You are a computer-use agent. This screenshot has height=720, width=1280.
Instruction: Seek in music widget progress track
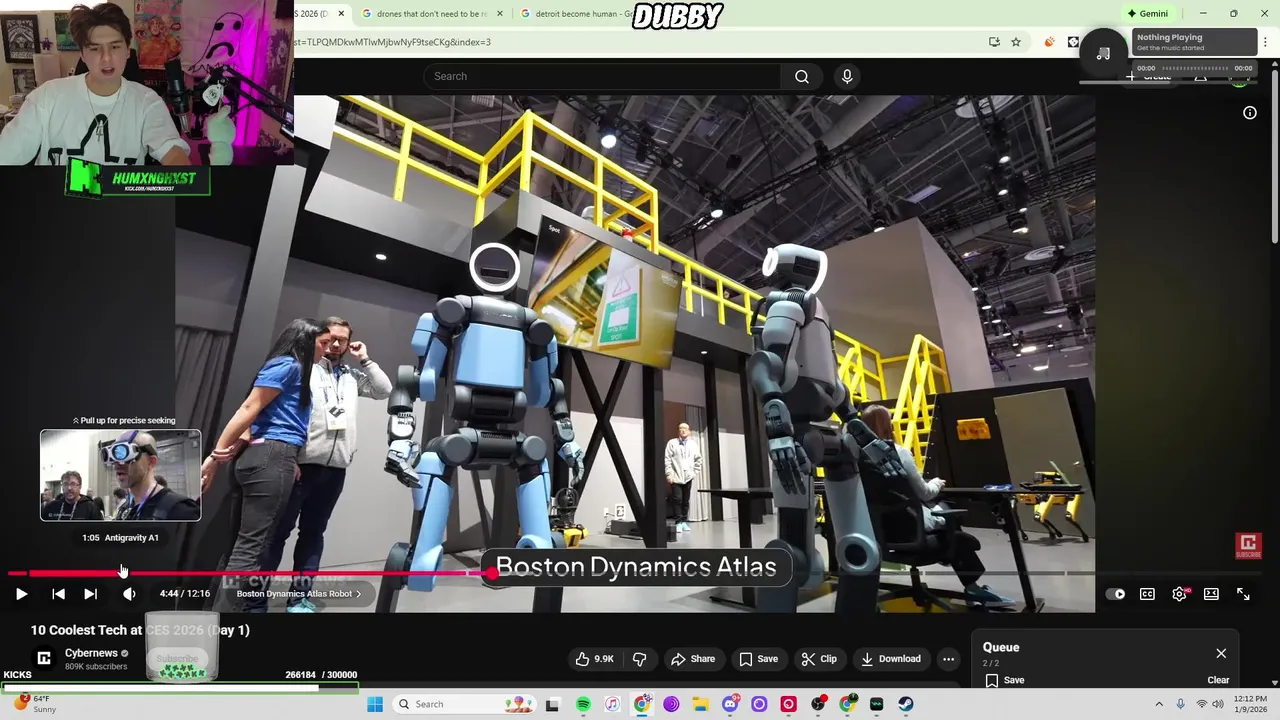coord(1194,68)
